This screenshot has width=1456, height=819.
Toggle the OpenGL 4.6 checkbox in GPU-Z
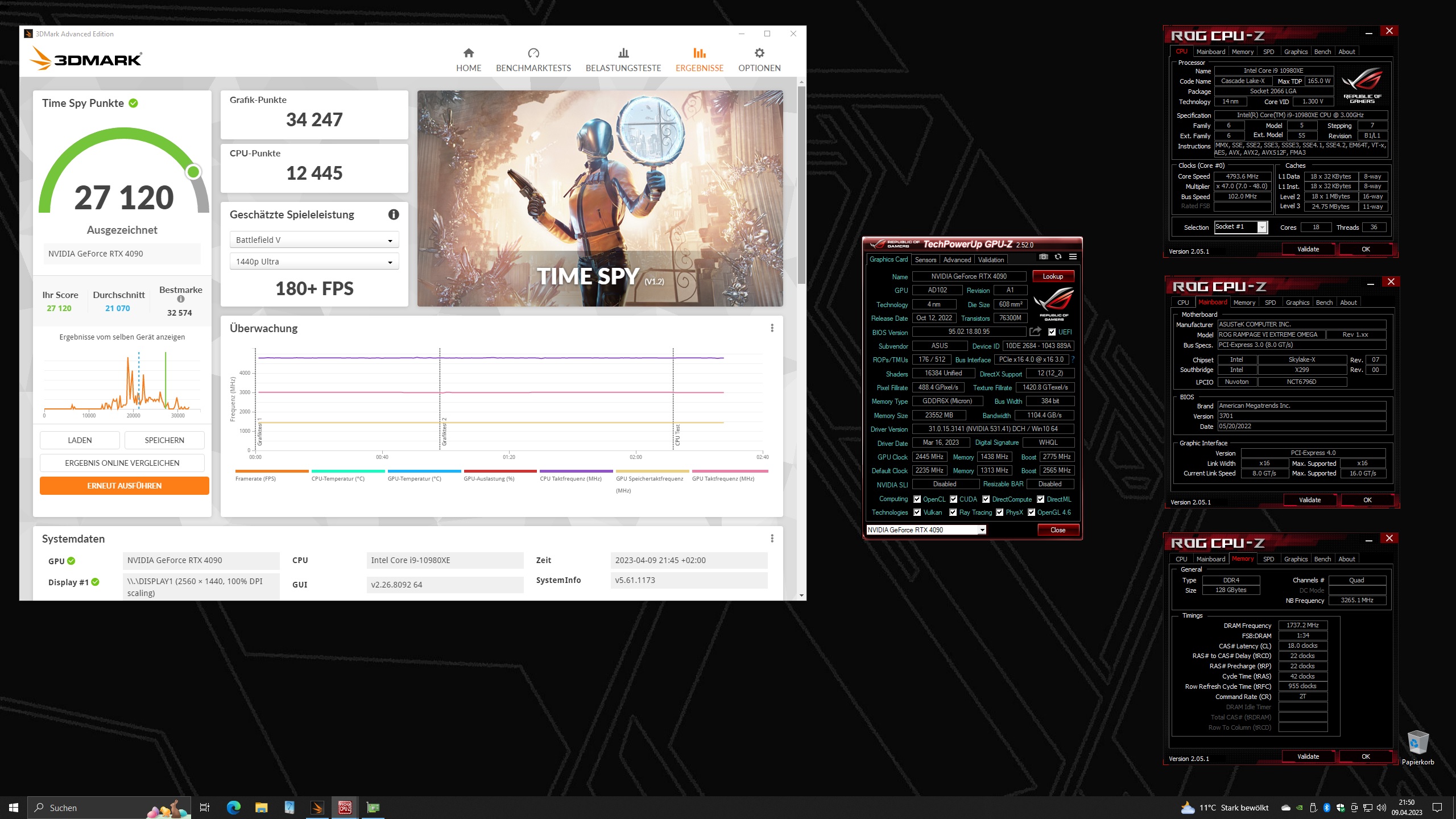[1031, 512]
